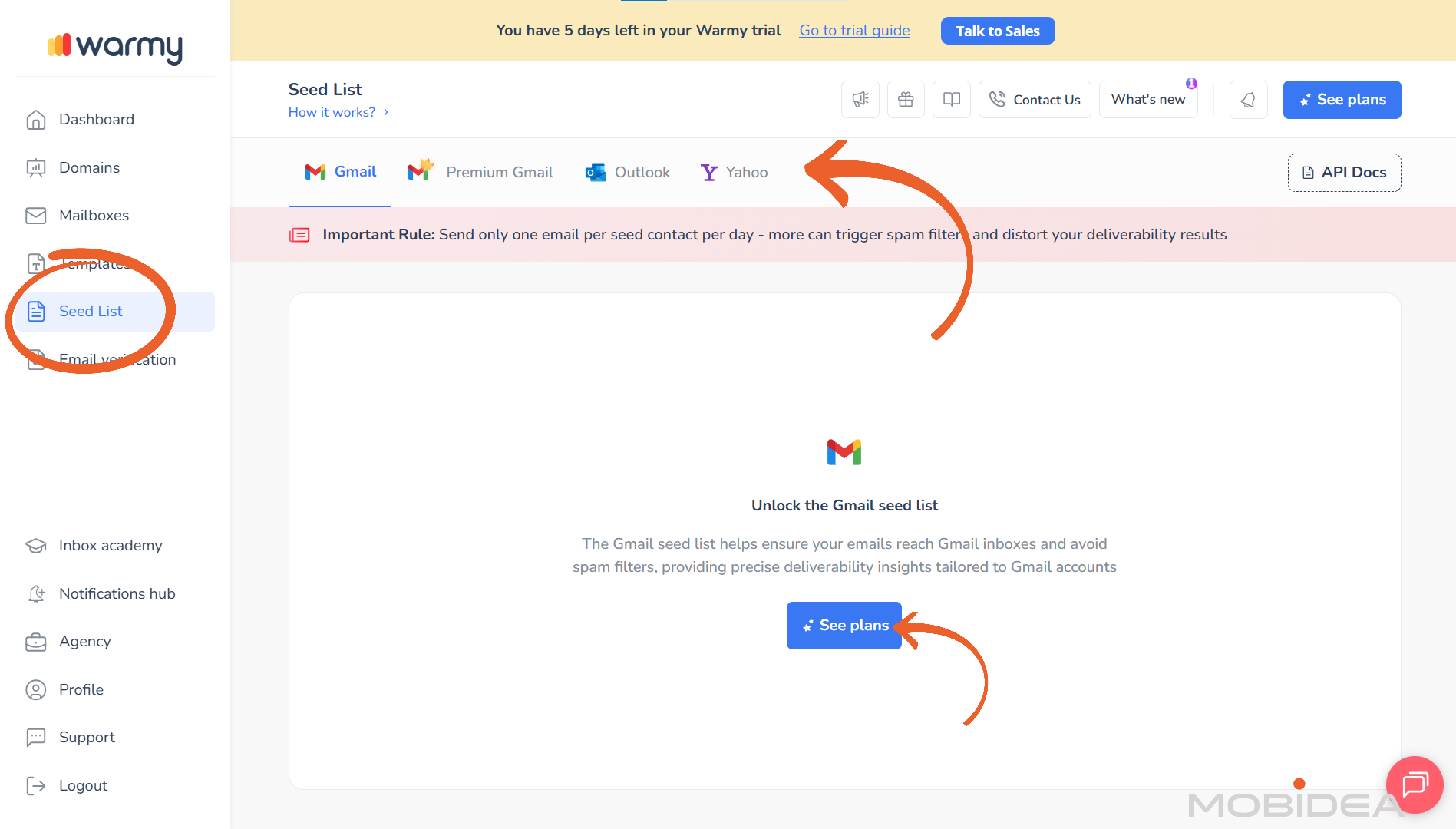
Task: Click the megaphone announcements icon
Action: coord(860,100)
